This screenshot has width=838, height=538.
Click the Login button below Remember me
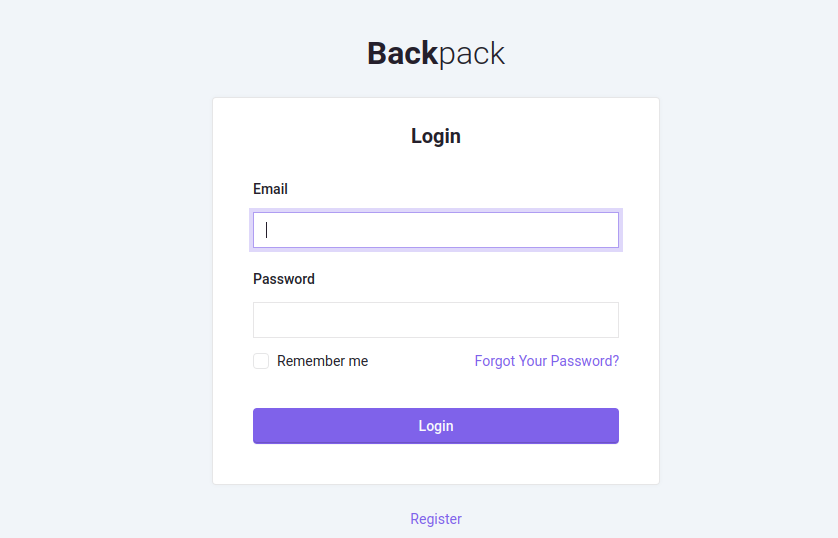(436, 426)
